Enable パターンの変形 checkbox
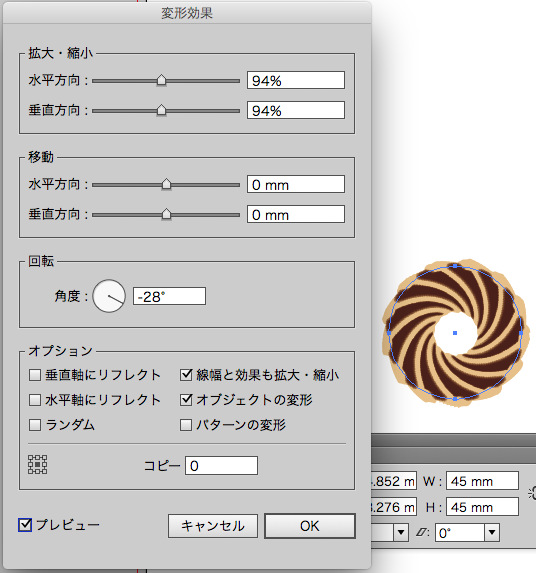The width and height of the screenshot is (536, 573). pyautogui.click(x=186, y=425)
